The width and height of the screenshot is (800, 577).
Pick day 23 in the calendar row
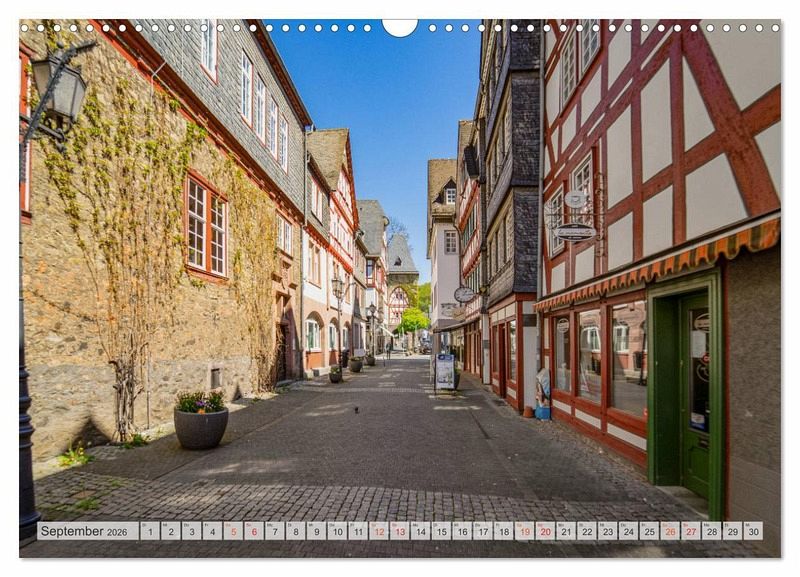click(x=607, y=531)
